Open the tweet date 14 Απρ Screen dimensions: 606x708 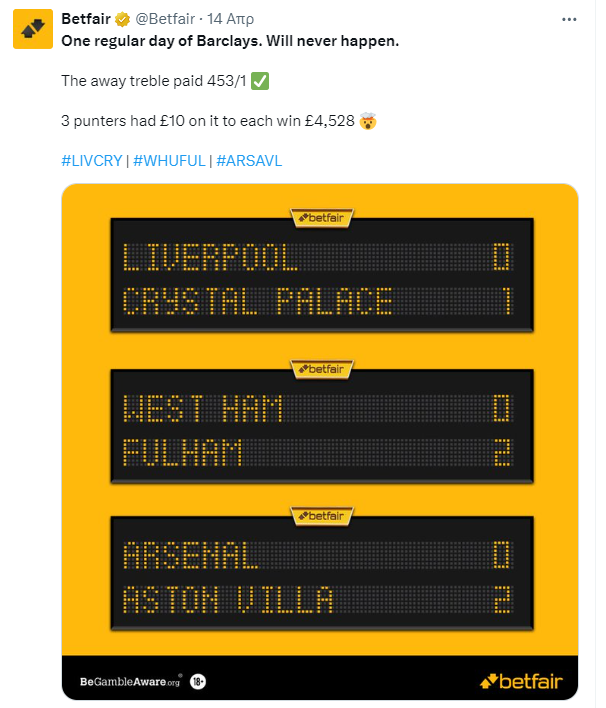click(231, 19)
